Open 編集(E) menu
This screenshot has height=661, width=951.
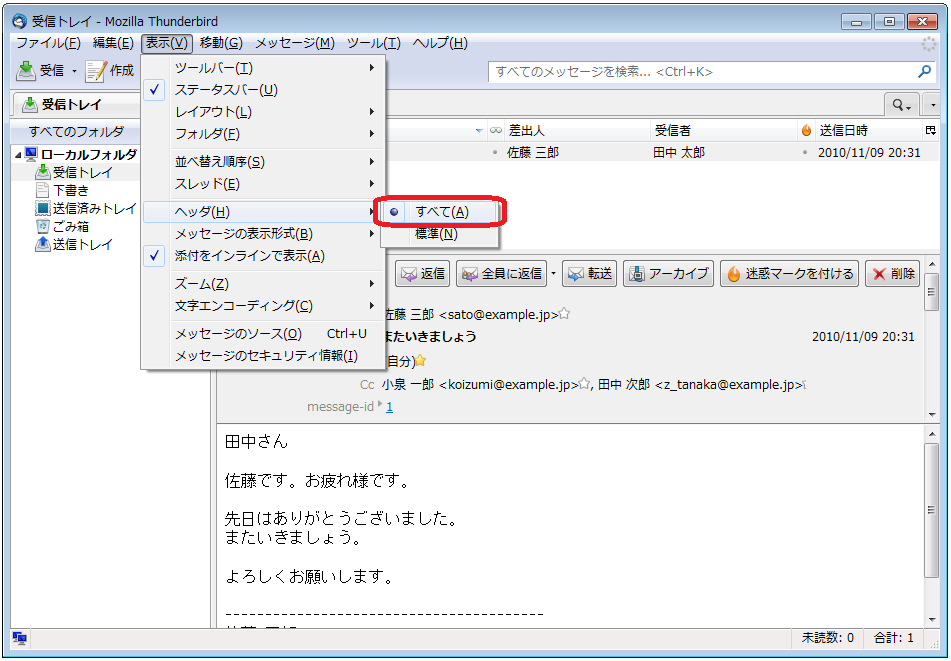pyautogui.click(x=113, y=43)
